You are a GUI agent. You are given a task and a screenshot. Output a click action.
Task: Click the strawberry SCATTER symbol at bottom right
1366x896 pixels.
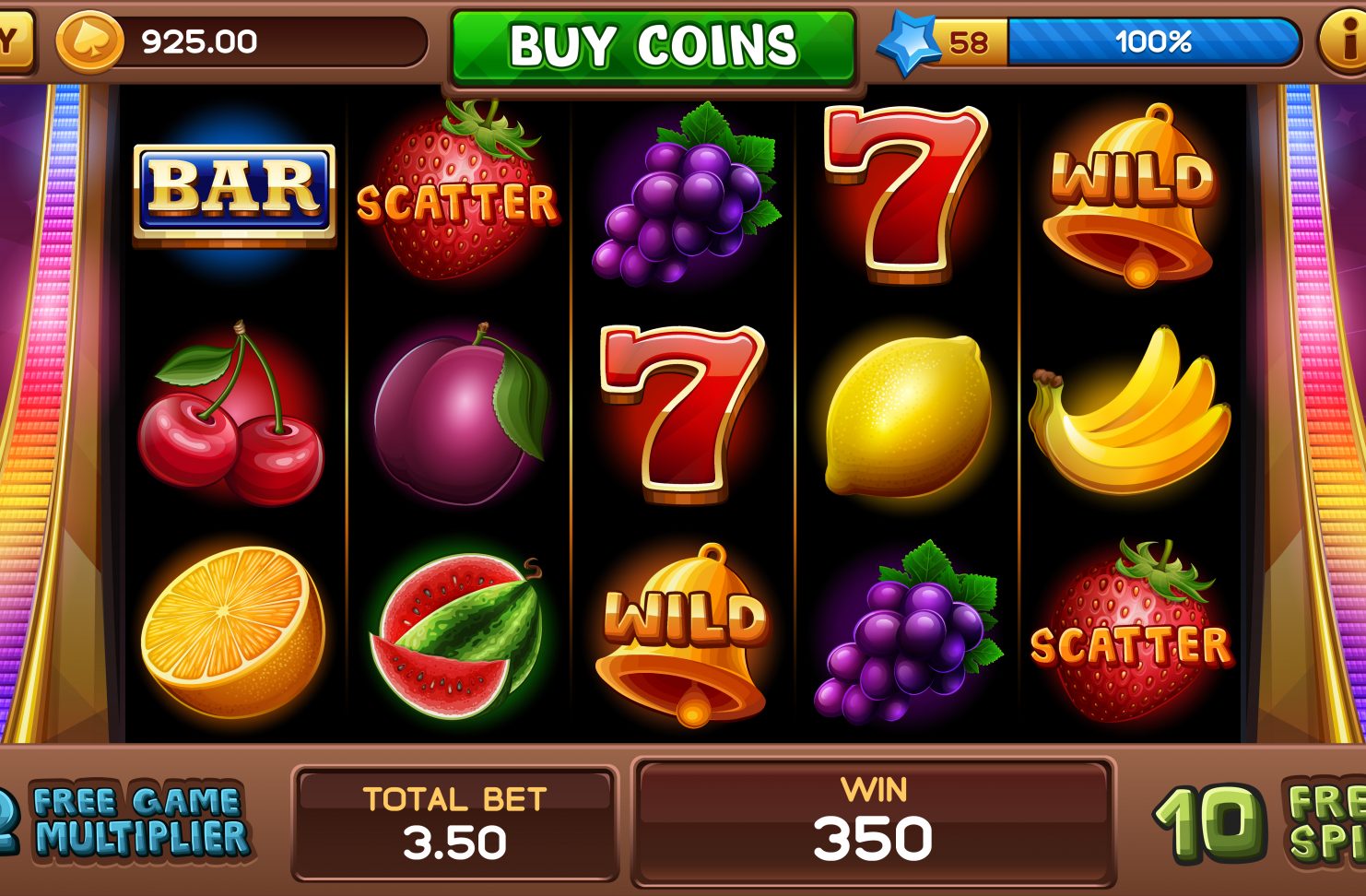1132,632
